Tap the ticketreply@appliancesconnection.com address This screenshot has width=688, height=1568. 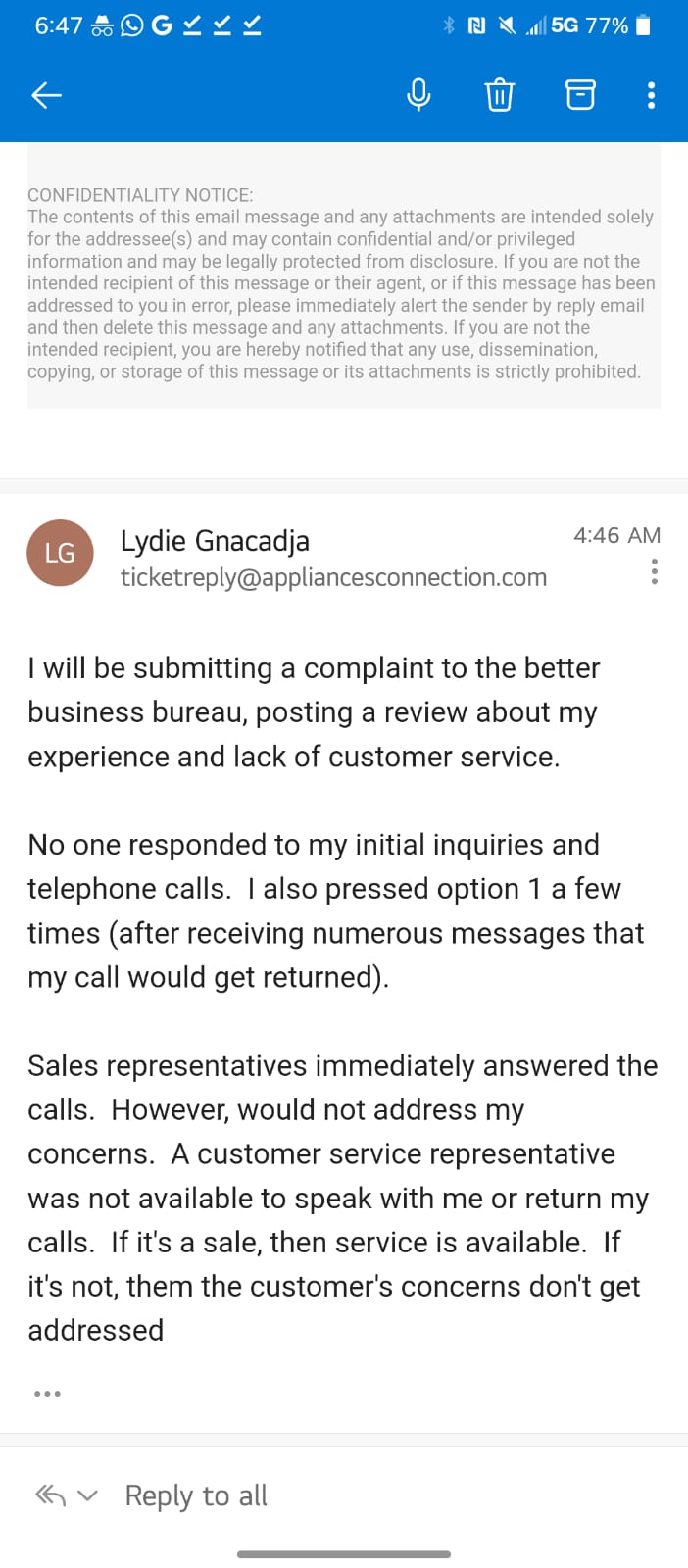333,577
